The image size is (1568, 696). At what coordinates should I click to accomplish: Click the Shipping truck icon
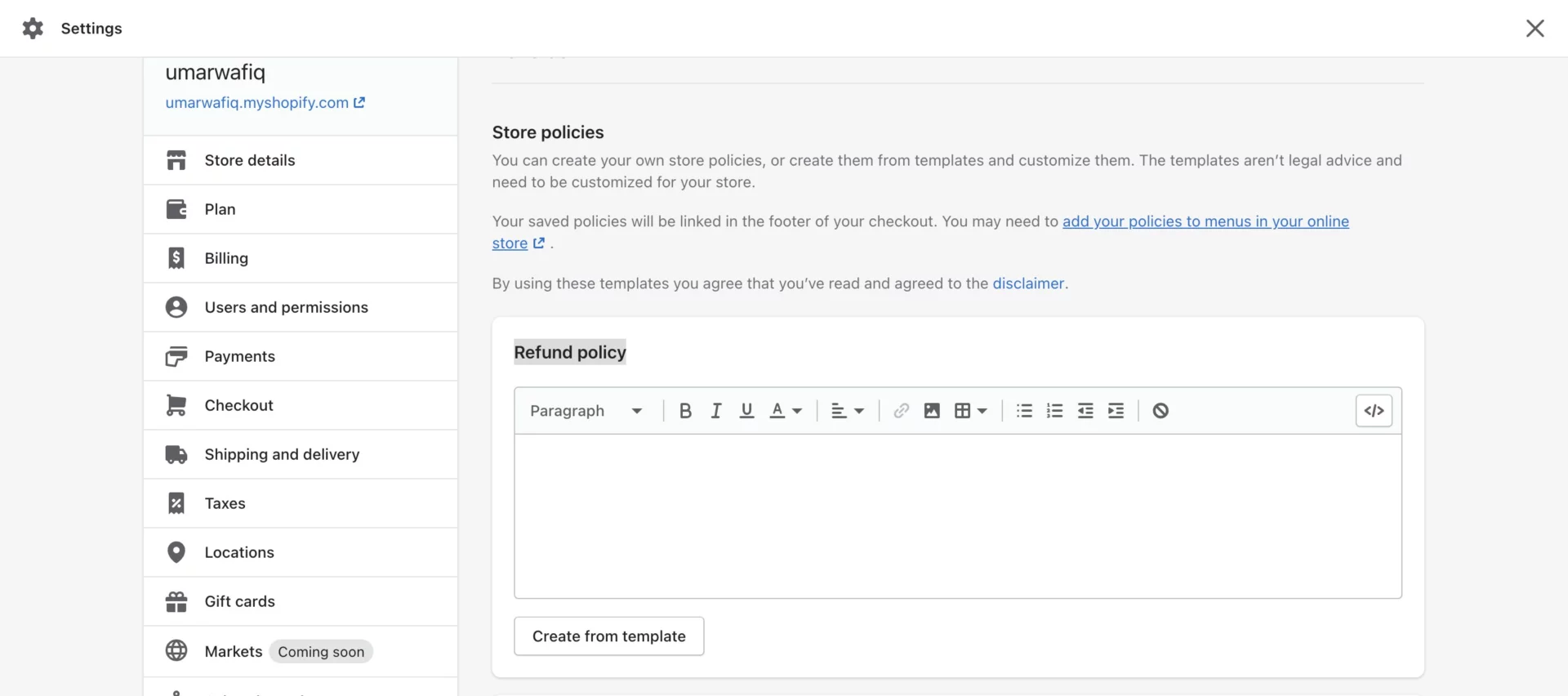pos(176,454)
